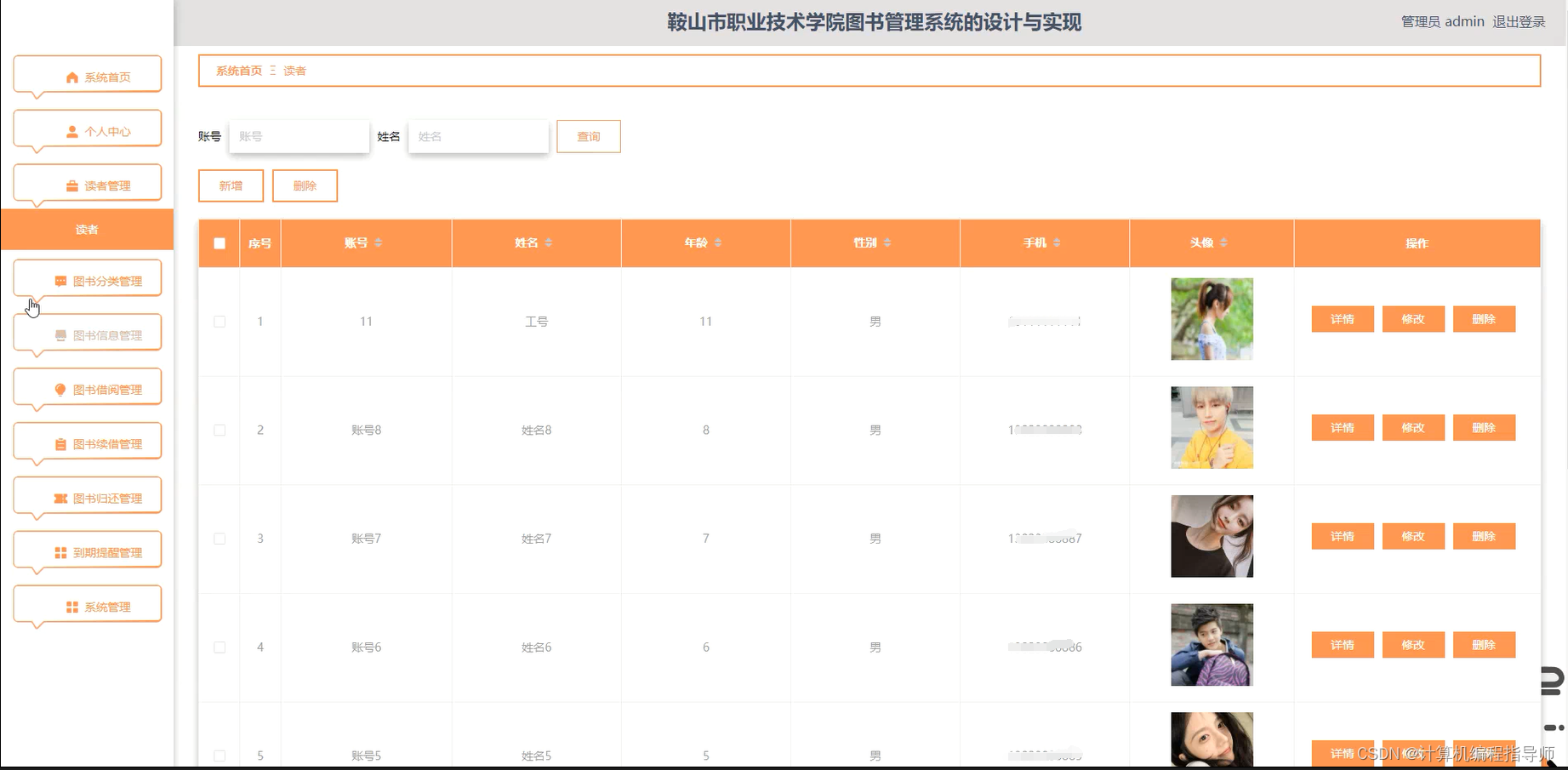Click 修改 for row 1
The height and width of the screenshot is (770, 1568).
coord(1413,319)
